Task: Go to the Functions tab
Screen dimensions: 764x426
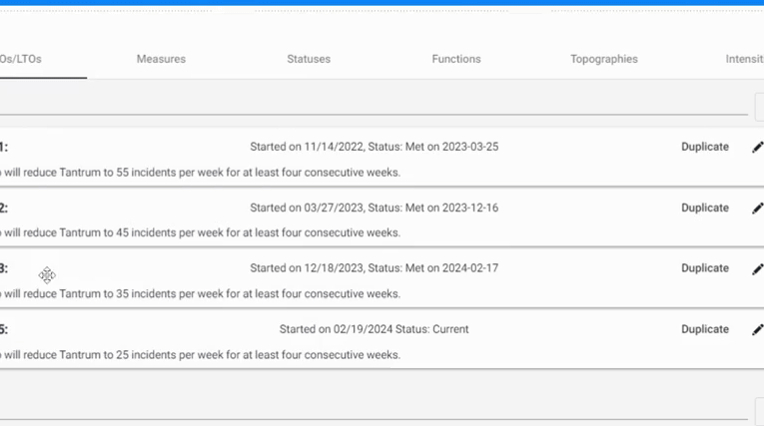Action: (456, 59)
